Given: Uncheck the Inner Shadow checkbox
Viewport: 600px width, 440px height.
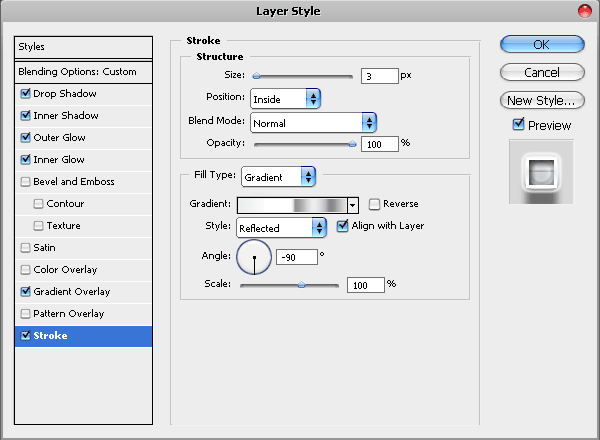Looking at the screenshot, I should click(x=26, y=116).
